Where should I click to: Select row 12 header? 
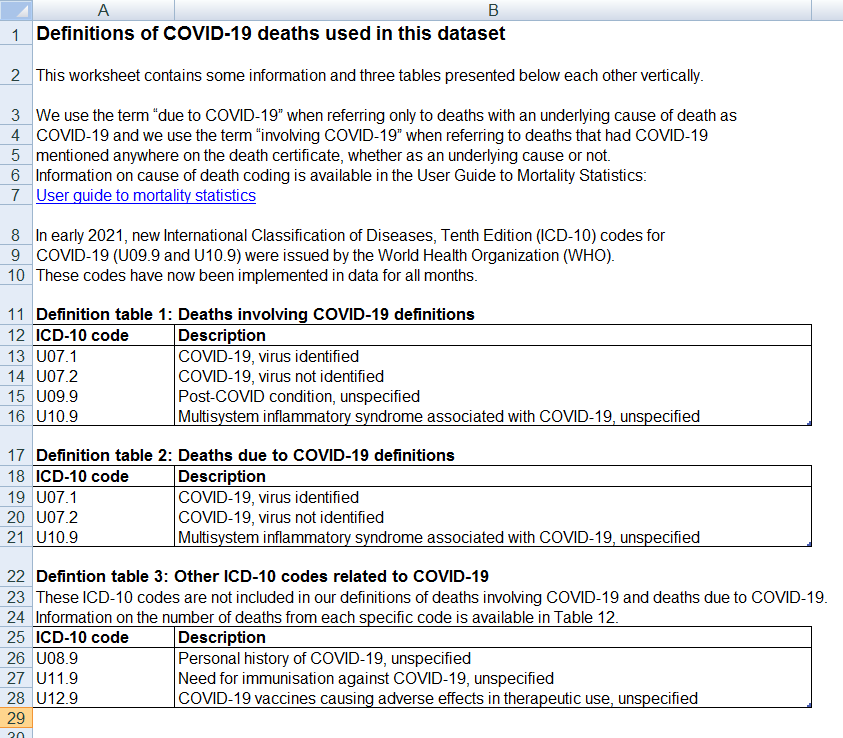(x=16, y=335)
